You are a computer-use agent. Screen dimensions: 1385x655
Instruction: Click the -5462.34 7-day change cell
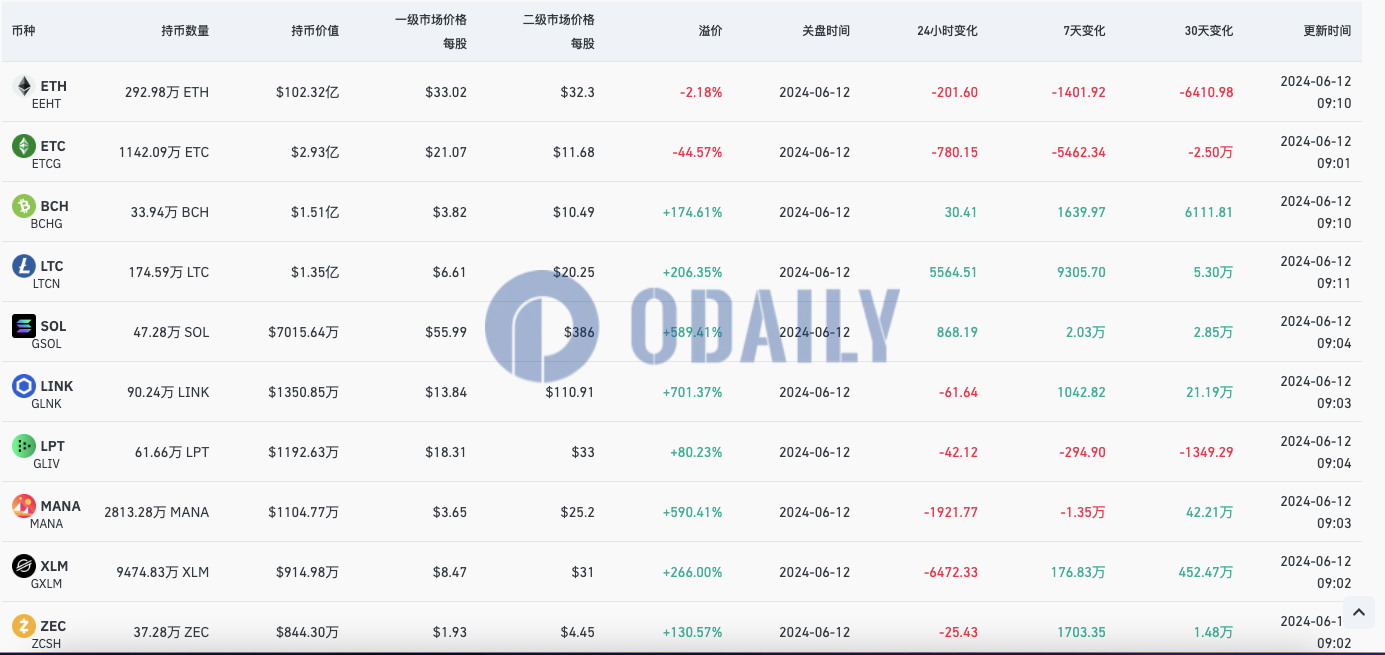[1079, 152]
